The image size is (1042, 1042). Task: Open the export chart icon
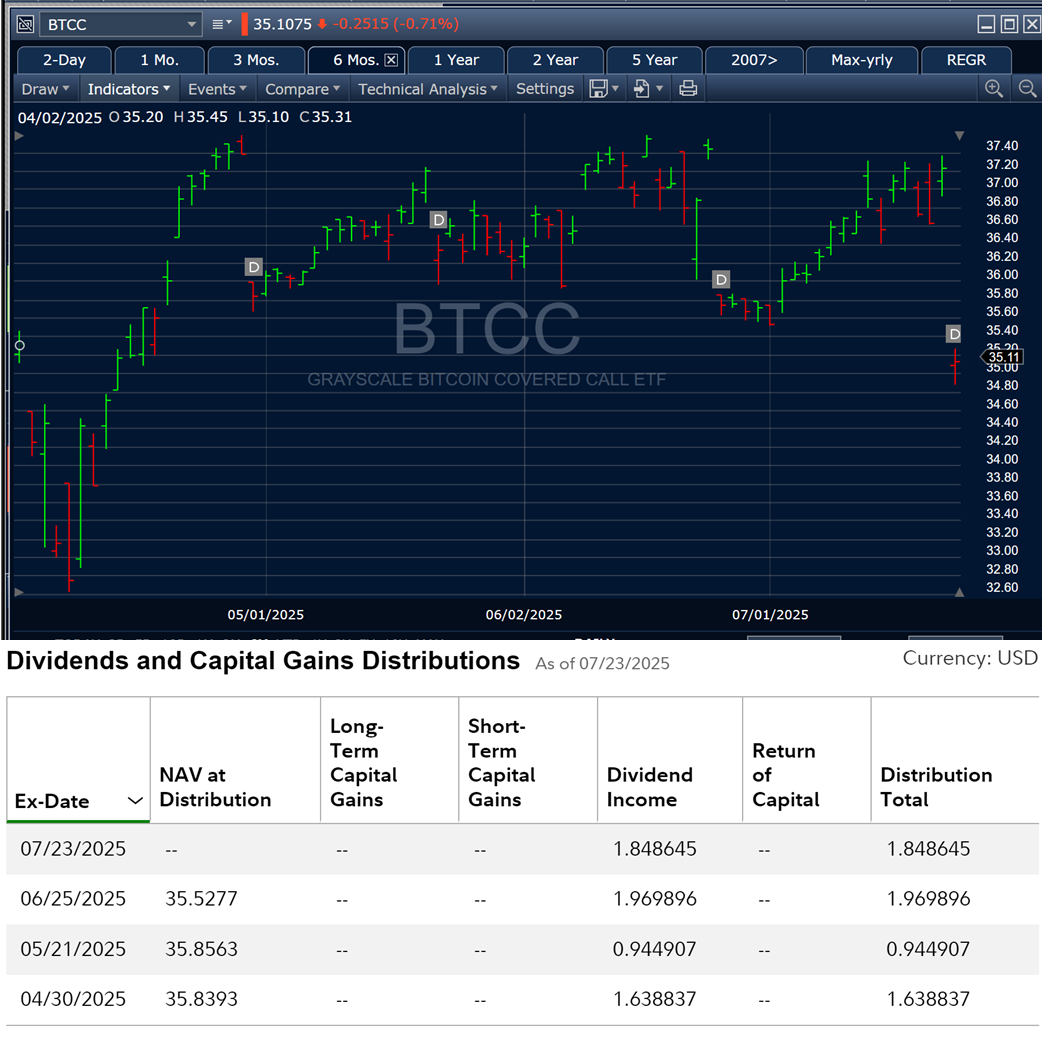click(x=643, y=88)
